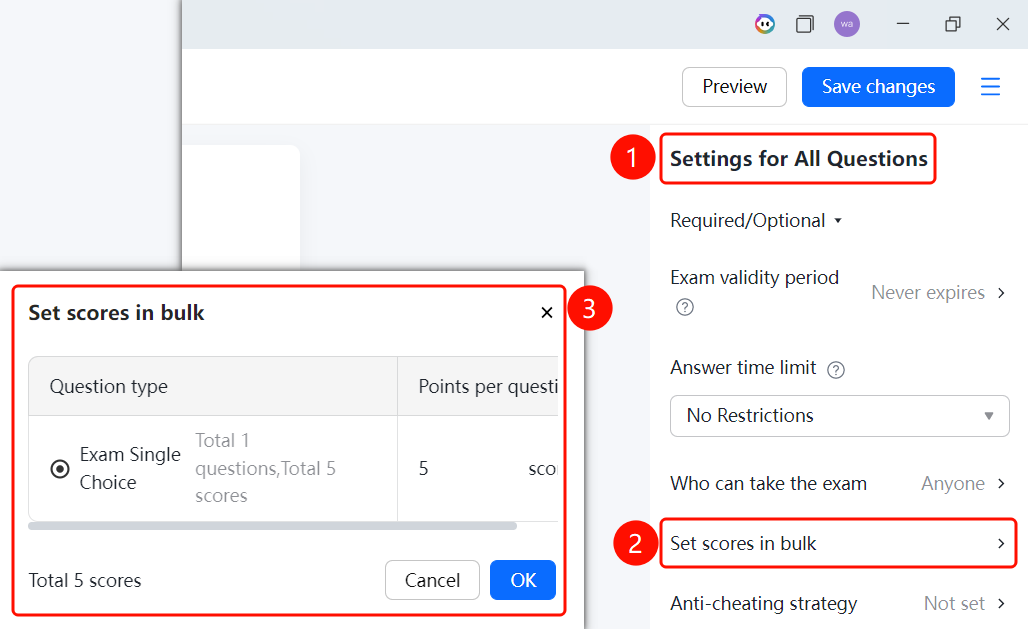Click help icon beside Answer time limit

coord(835,370)
